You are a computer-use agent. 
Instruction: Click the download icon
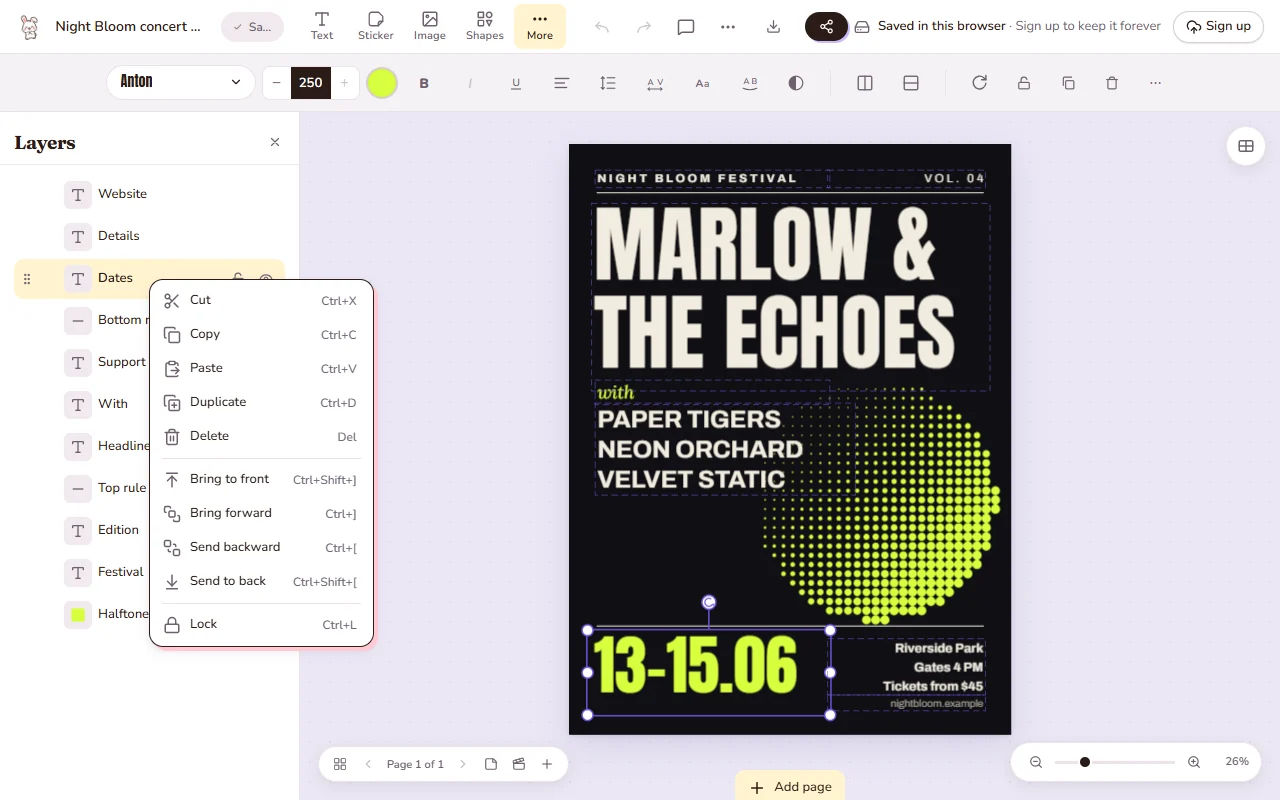[x=773, y=27]
